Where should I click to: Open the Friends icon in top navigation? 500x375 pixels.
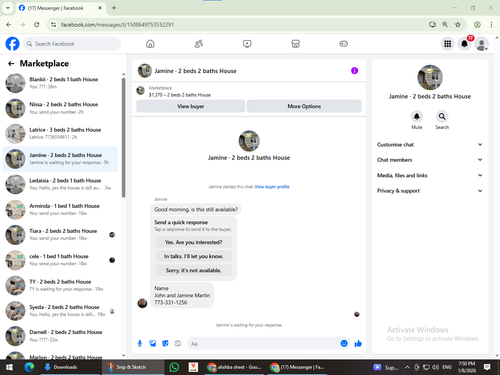pos(199,44)
